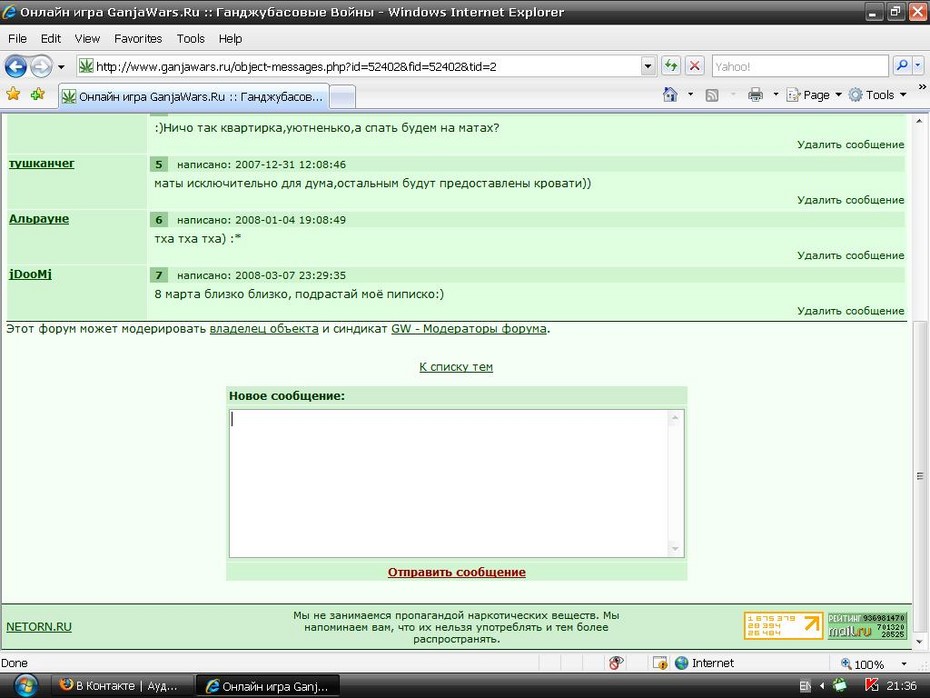Click the RSS feeds icon
This screenshot has height=698, width=930.
[712, 95]
